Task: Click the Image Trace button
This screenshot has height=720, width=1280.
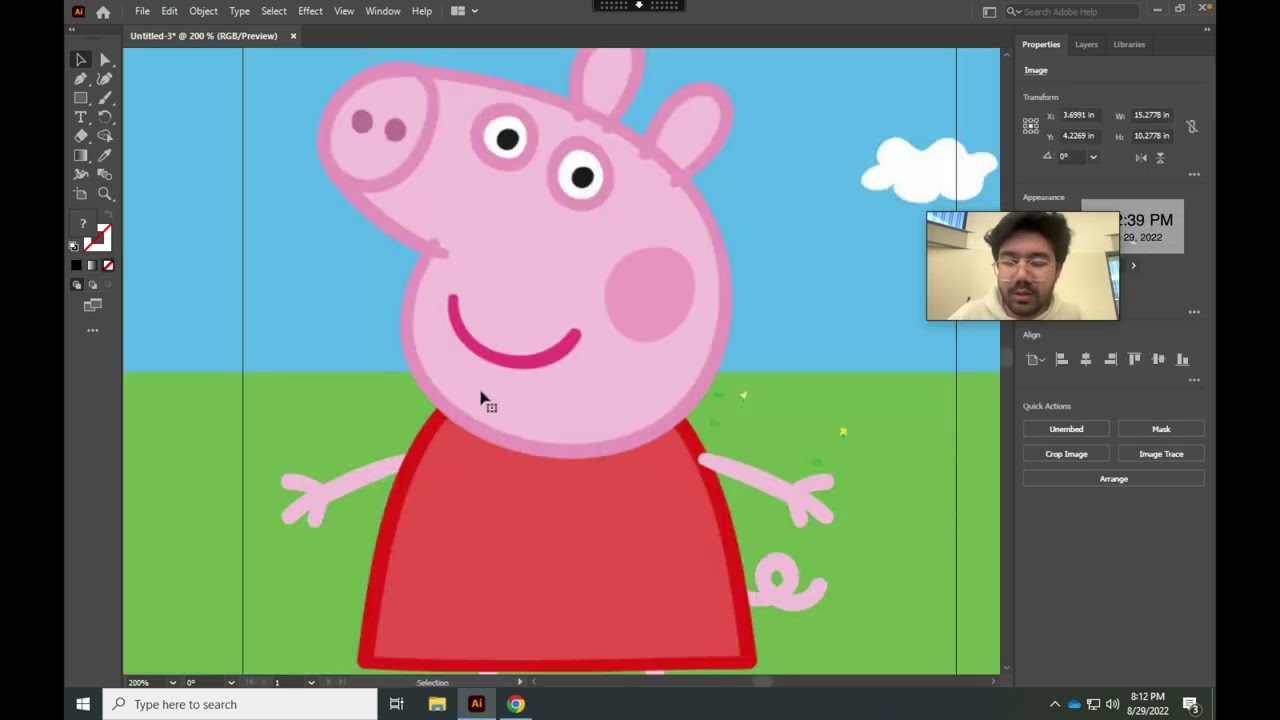Action: [1161, 454]
